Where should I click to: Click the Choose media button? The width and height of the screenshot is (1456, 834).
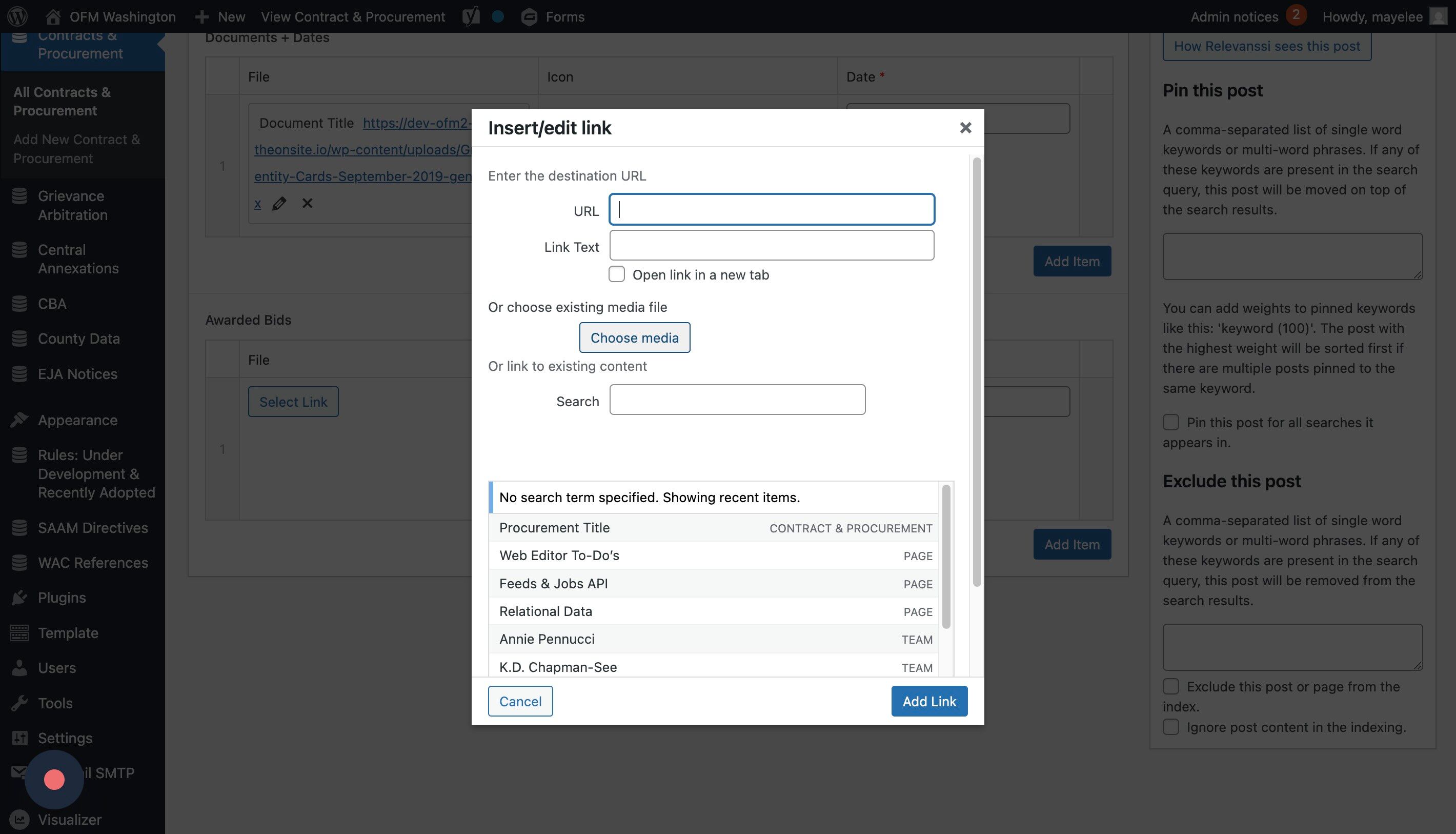tap(634, 337)
